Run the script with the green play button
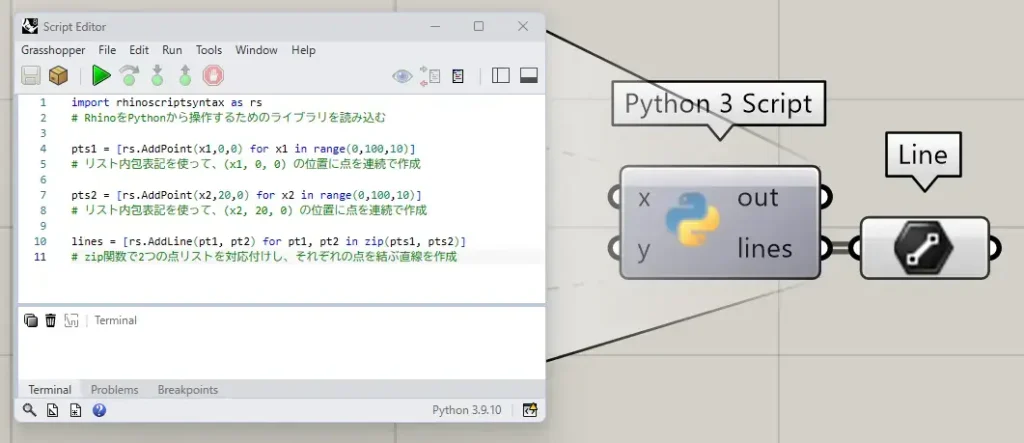This screenshot has height=443, width=1024. (x=101, y=75)
